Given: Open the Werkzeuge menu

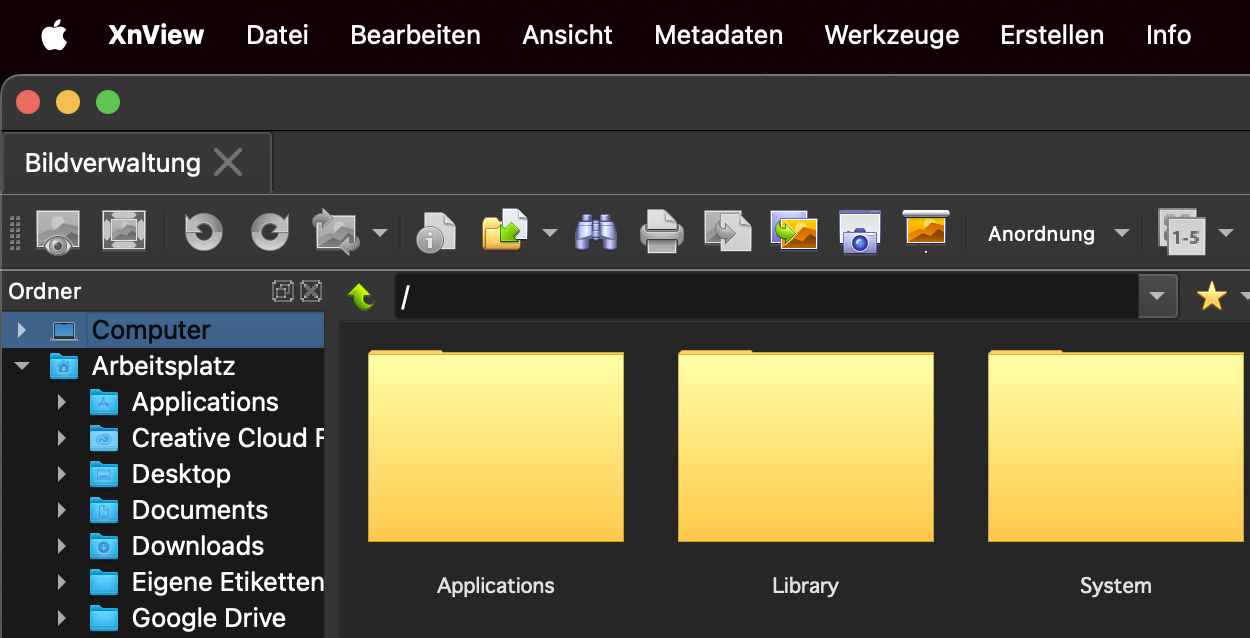Looking at the screenshot, I should tap(891, 36).
